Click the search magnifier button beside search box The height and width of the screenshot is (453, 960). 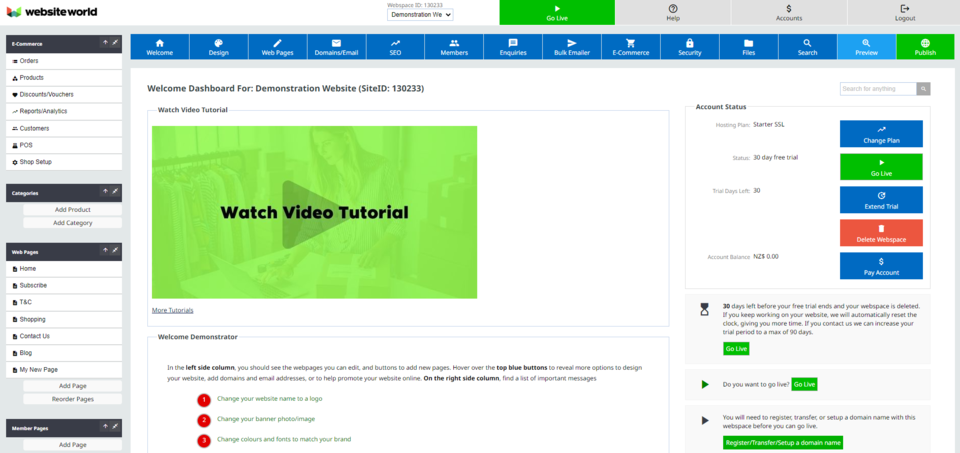924,89
